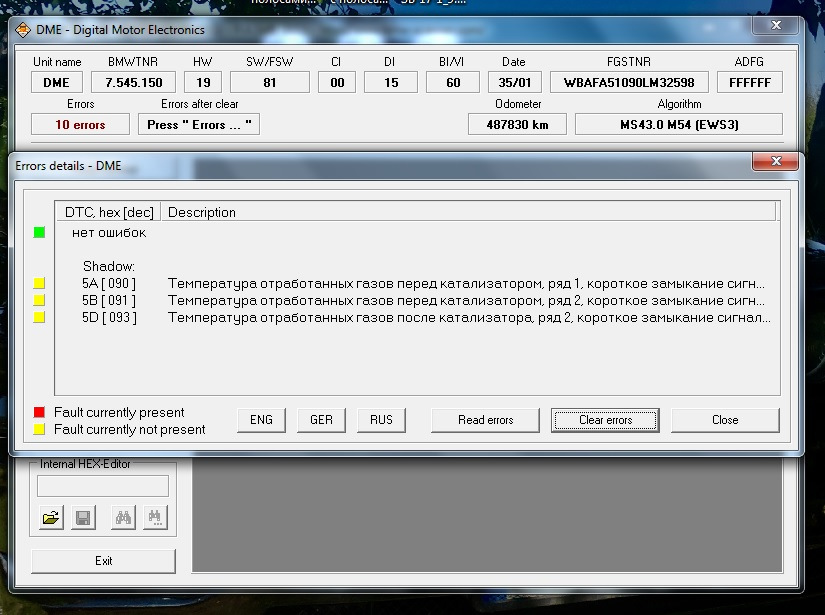Click Close button in Errors details
Viewport: 825px width, 615px height.
(x=725, y=420)
